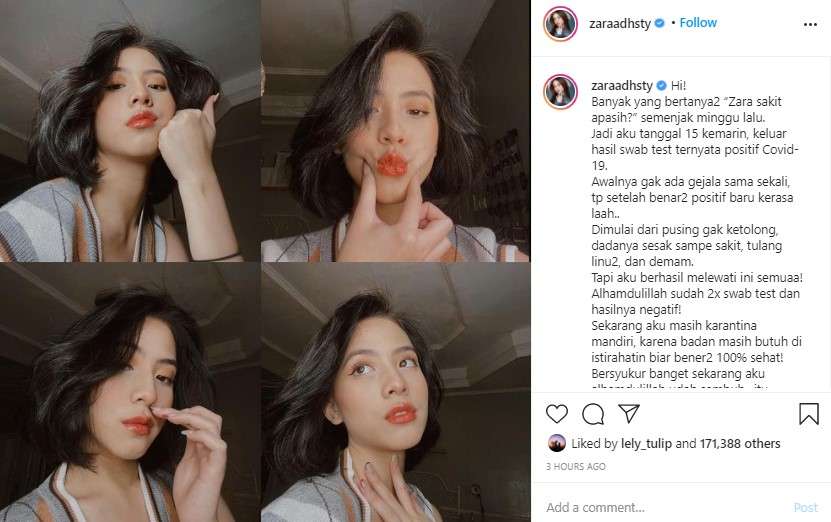
Task: Click the bottom-right selfie photo
Action: tap(395, 393)
